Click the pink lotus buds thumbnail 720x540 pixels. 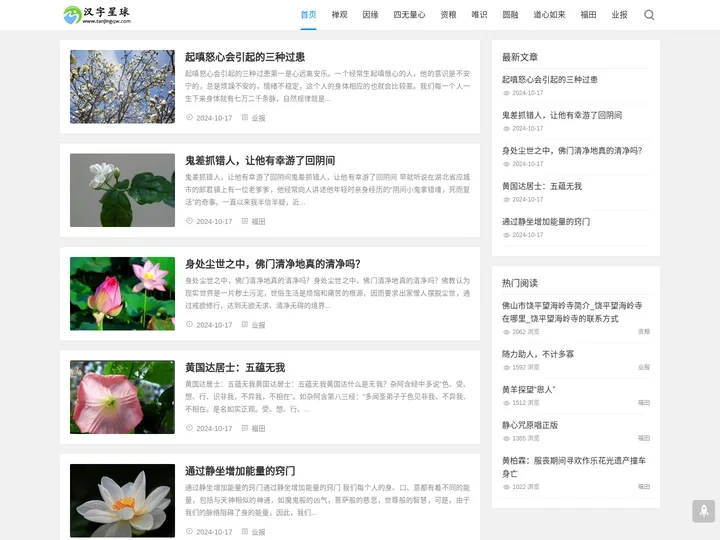[x=122, y=293]
